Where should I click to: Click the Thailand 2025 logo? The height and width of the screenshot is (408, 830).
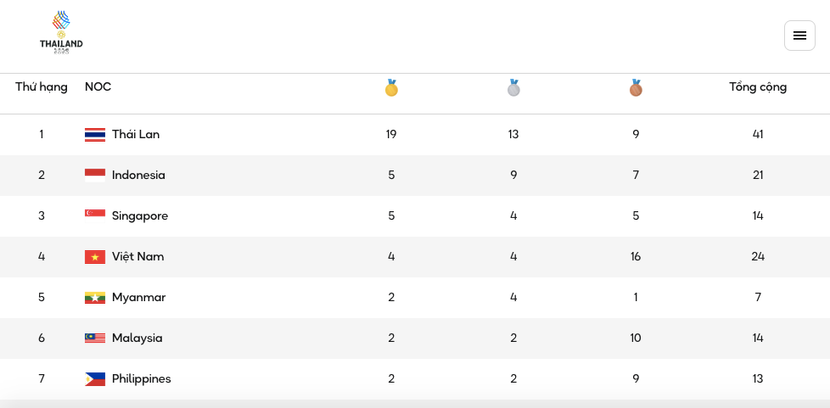click(x=61, y=31)
